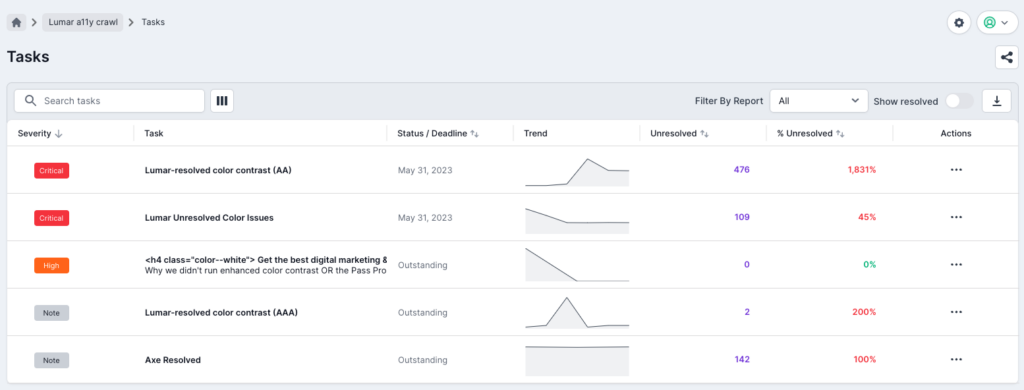Open the Lumar-resolved color contrast (AA) task
This screenshot has width=1024, height=390.
[217, 170]
